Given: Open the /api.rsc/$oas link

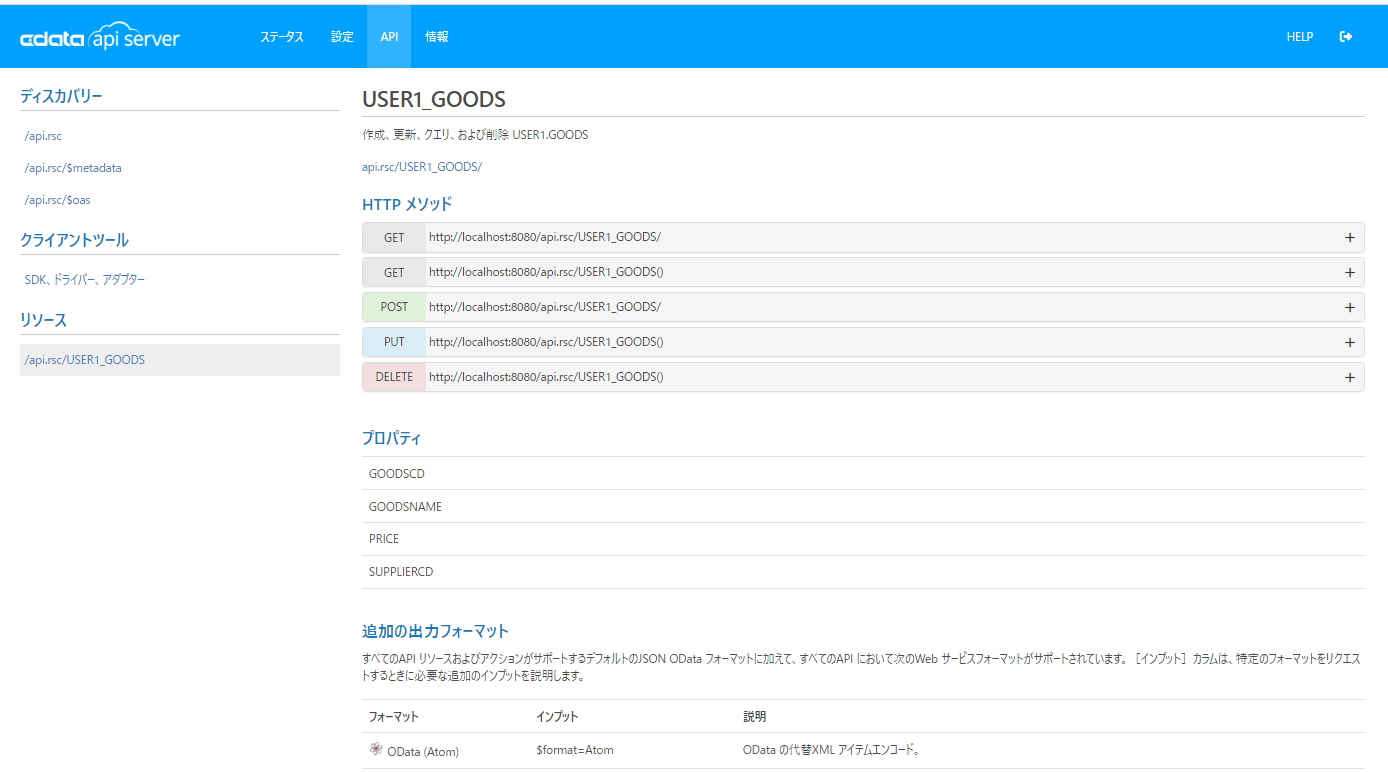Looking at the screenshot, I should 57,200.
